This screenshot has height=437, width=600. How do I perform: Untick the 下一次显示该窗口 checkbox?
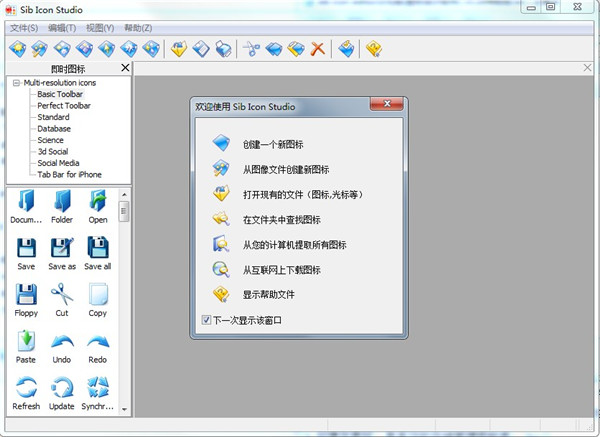click(x=207, y=320)
